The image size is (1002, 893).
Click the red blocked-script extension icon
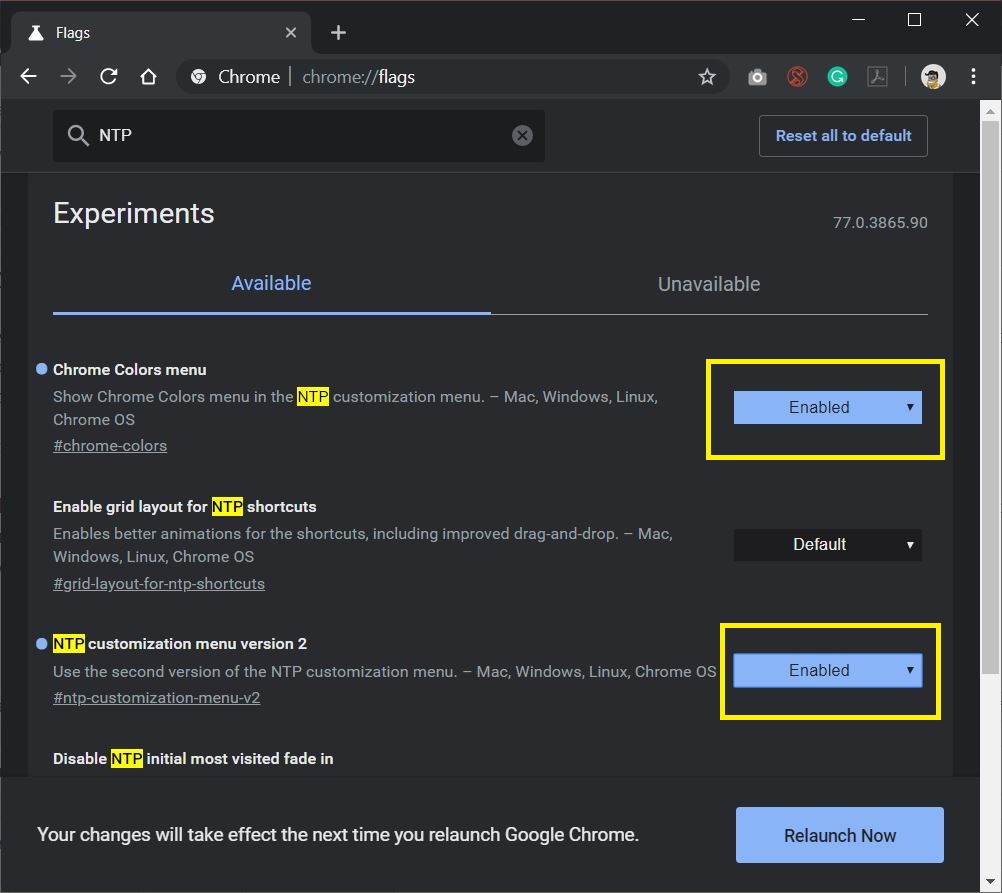tap(797, 77)
